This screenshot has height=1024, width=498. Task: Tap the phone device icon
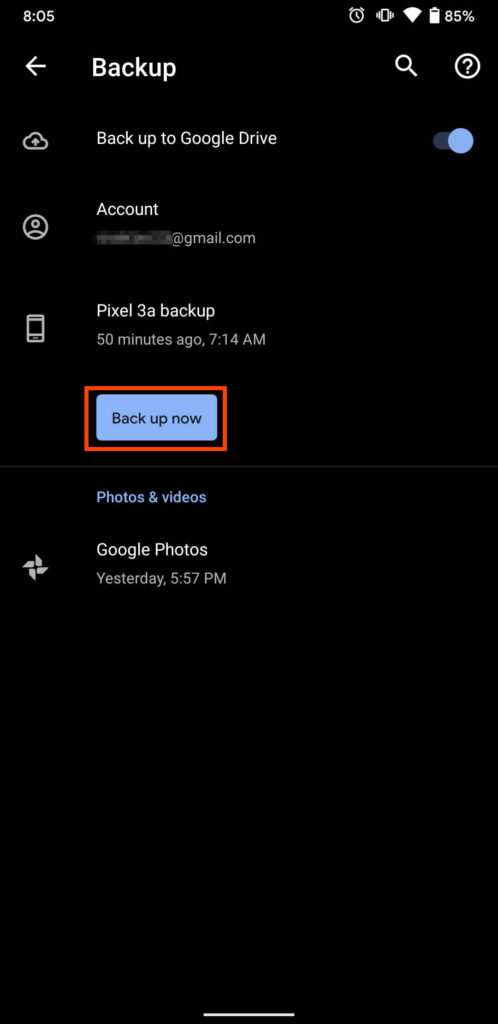(x=35, y=328)
